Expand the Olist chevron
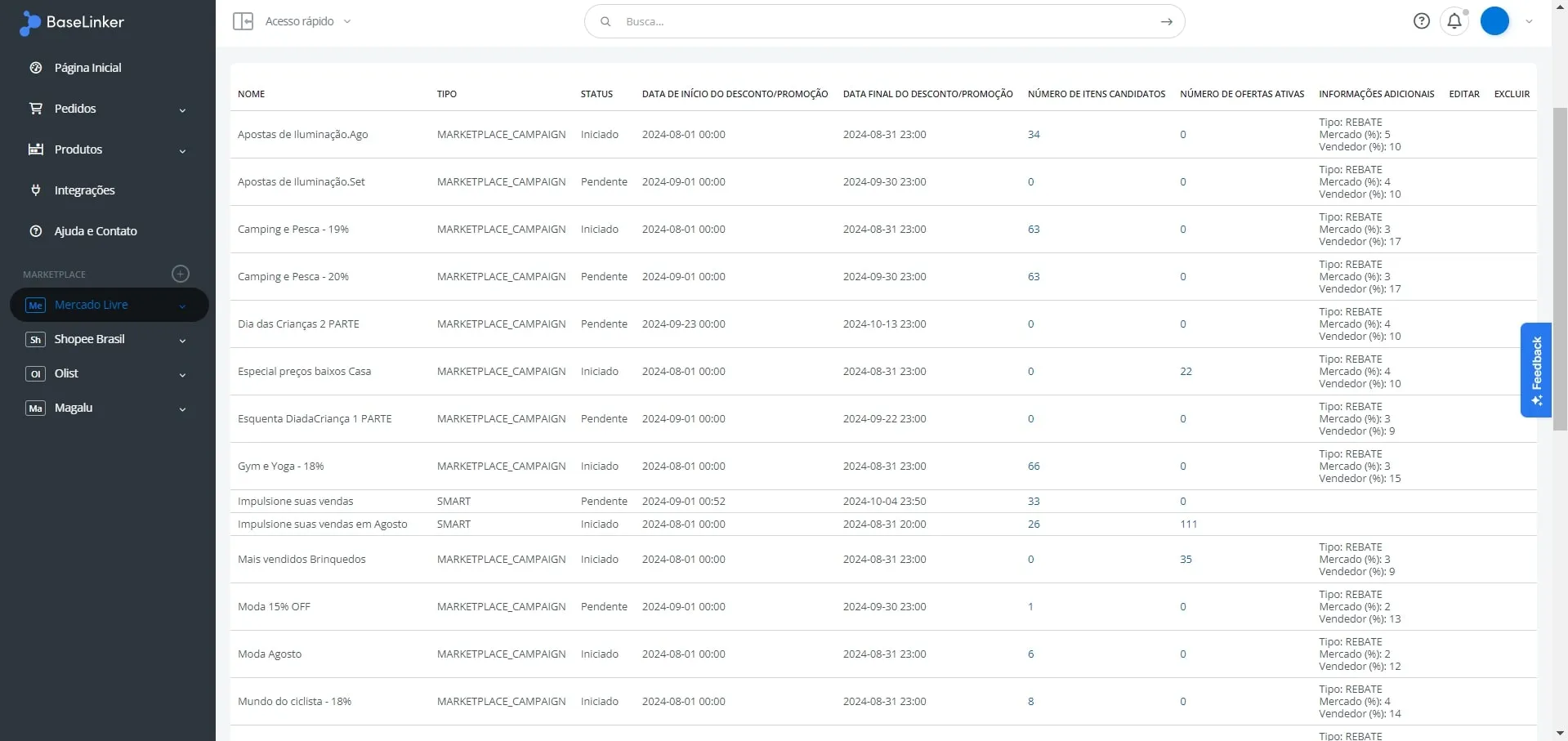The height and width of the screenshot is (741, 1568). (182, 375)
